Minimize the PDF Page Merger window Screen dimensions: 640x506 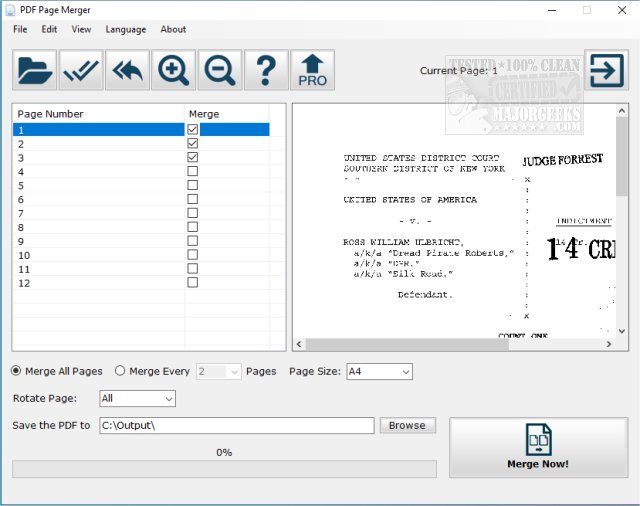[x=552, y=10]
